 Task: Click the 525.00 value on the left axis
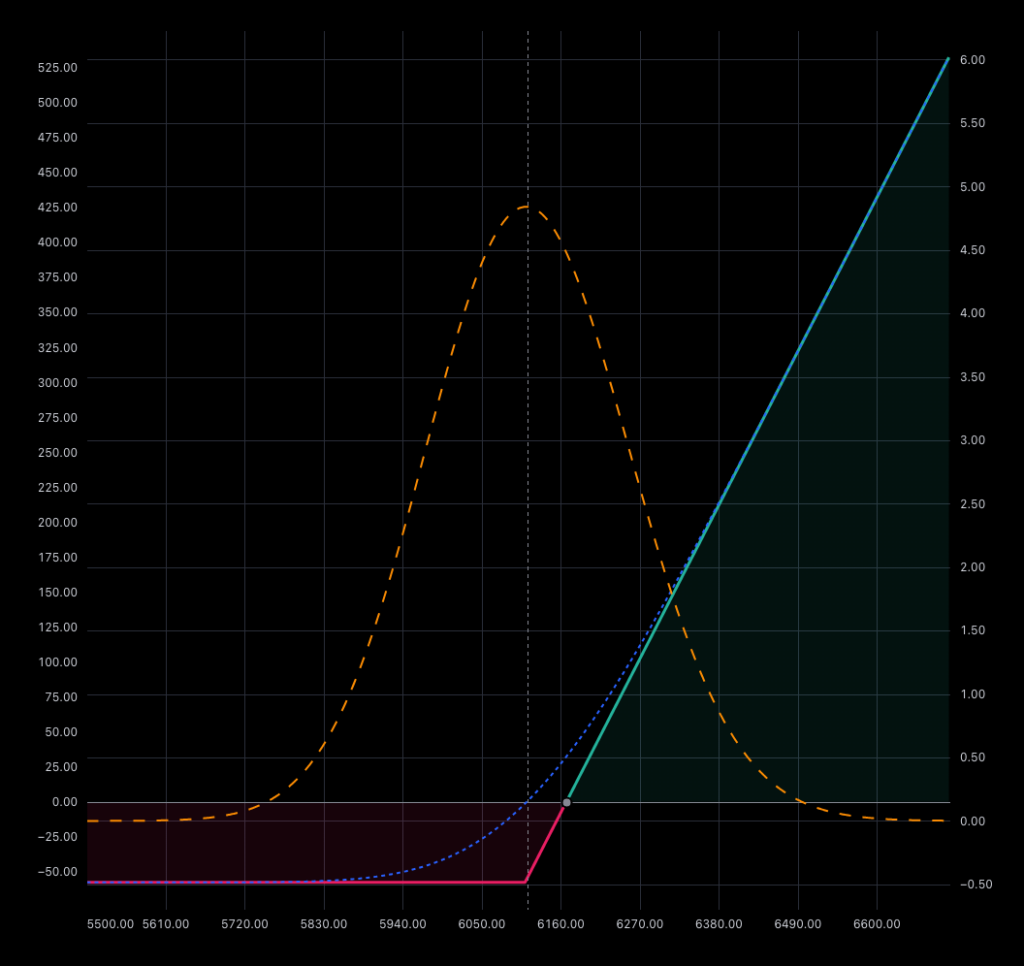point(57,68)
